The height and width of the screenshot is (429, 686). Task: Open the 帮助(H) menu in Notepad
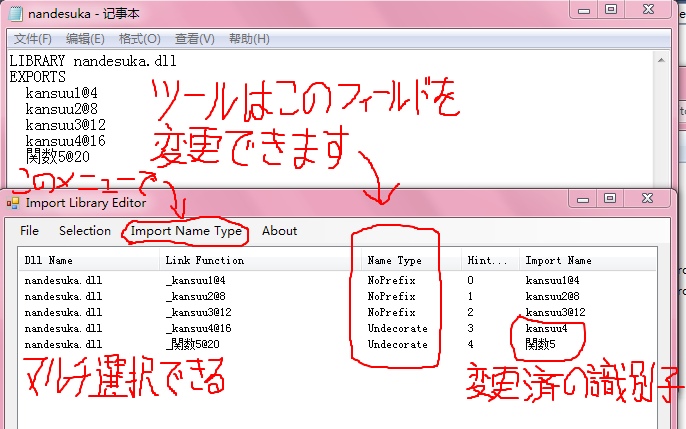249,39
